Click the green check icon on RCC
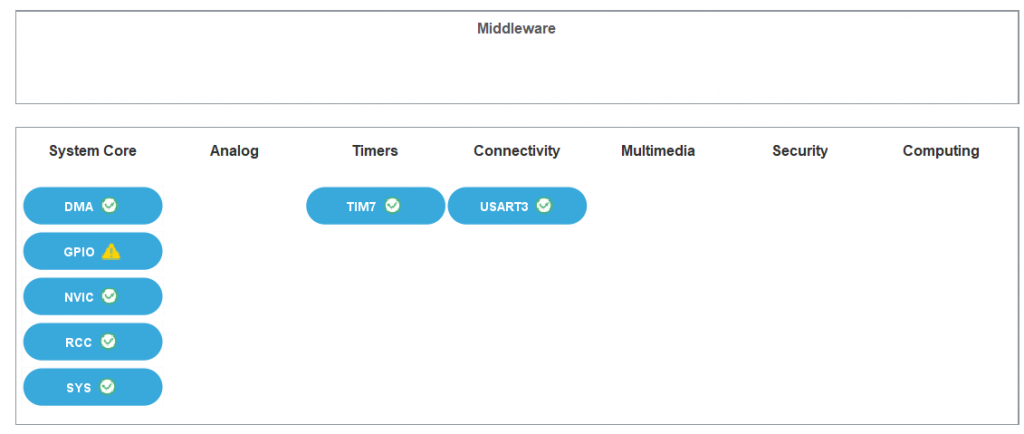The width and height of the screenshot is (1024, 434). pos(108,341)
